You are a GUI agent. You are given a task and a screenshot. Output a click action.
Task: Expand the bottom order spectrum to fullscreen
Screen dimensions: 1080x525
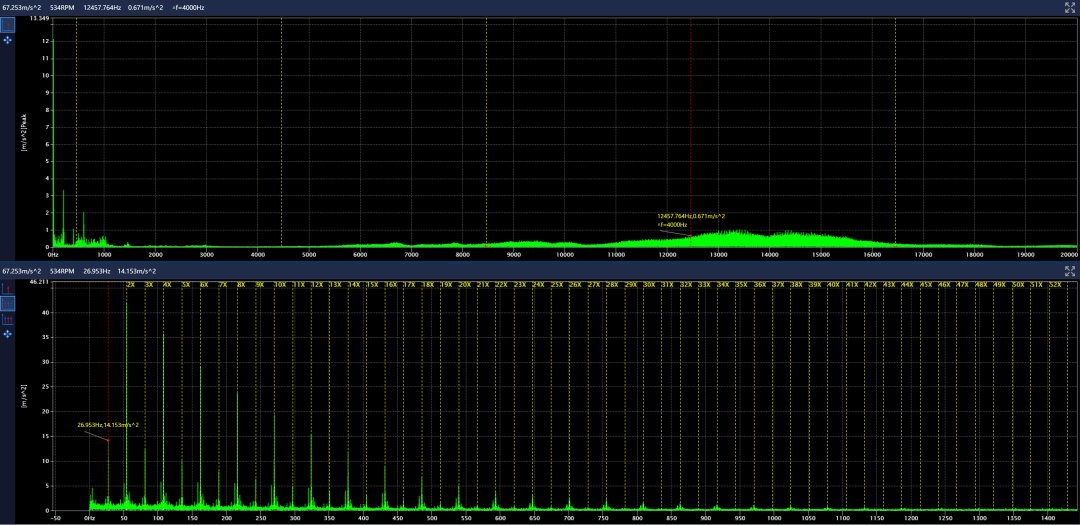click(x=1069, y=271)
